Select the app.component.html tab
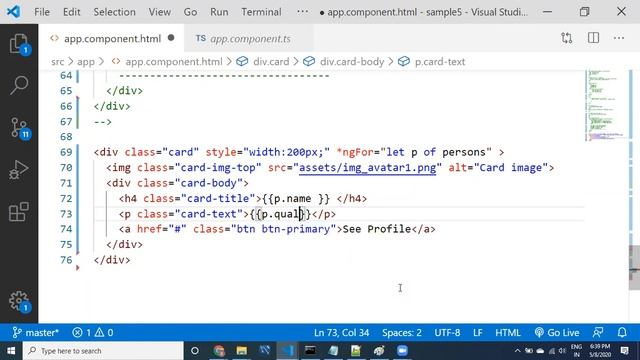This screenshot has height=360, width=640. pos(112,39)
